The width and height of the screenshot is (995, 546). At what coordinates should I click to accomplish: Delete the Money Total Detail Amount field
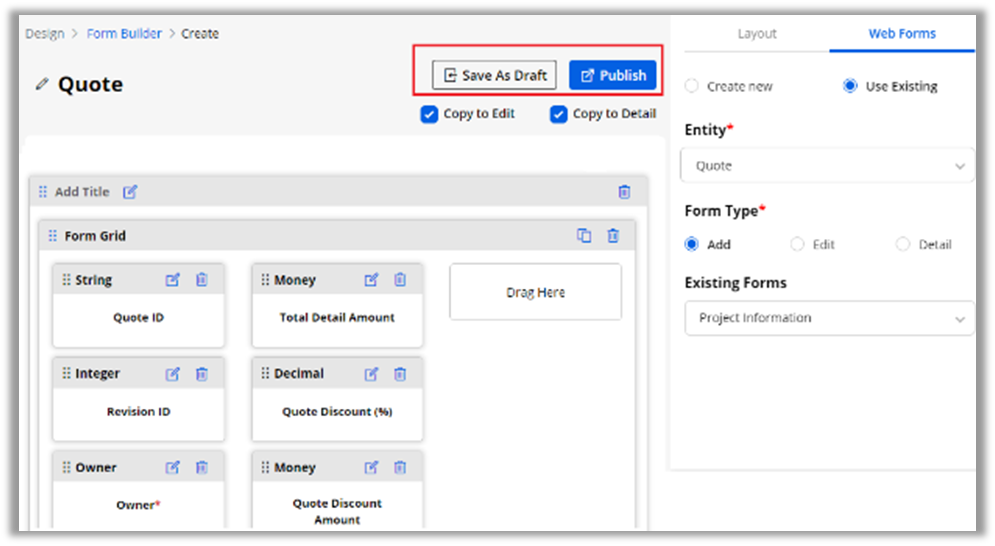tap(400, 280)
